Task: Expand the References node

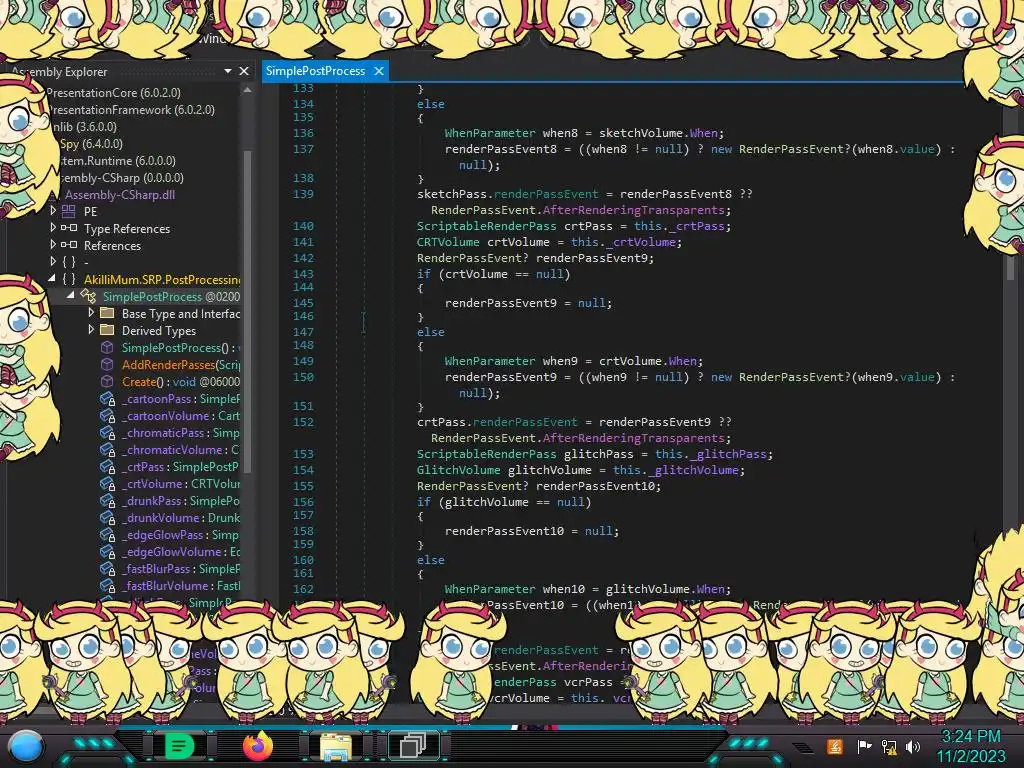Action: coord(53,244)
